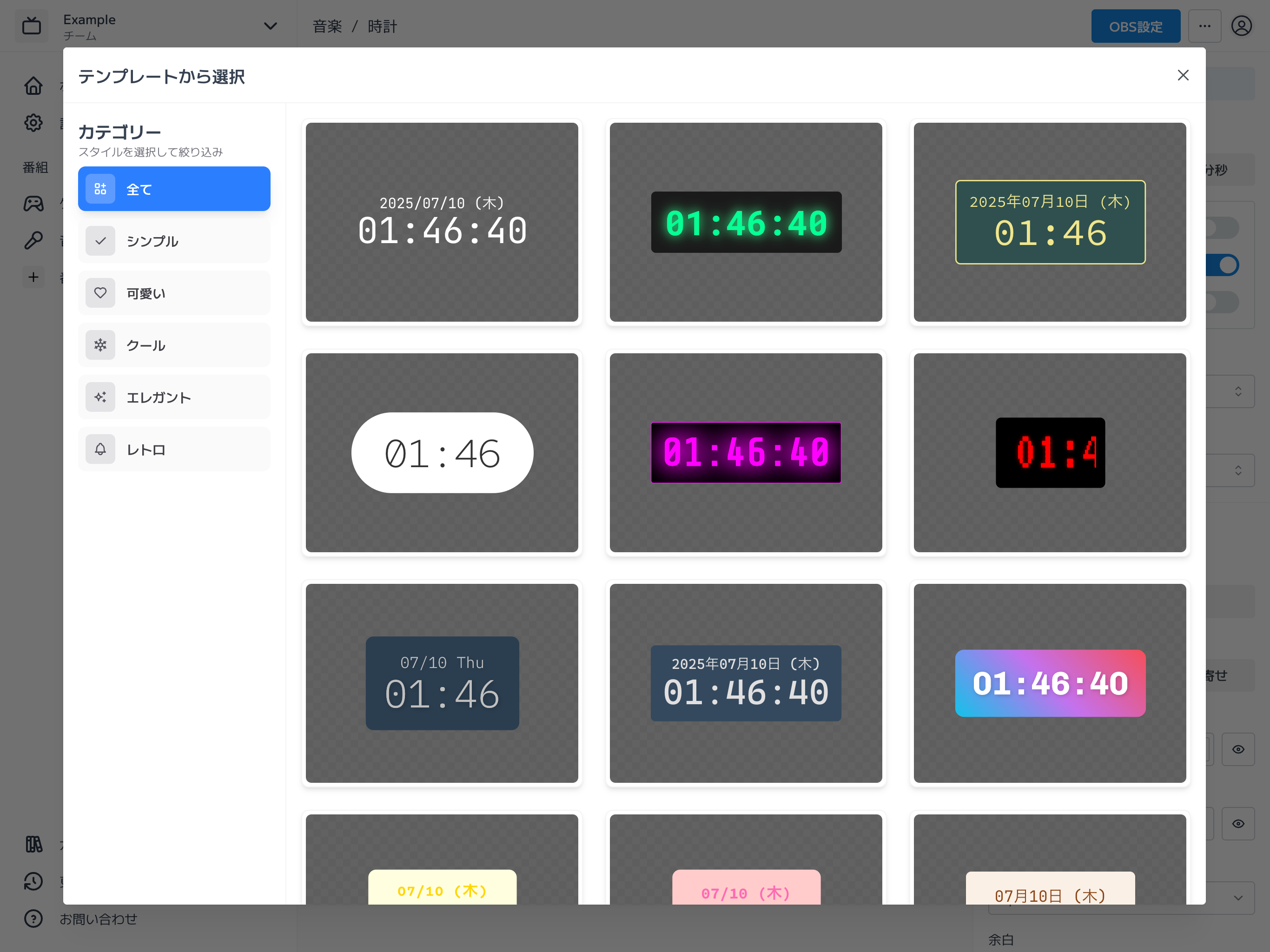
Task: Open the dropdown above 余白 label
Action: click(1237, 898)
